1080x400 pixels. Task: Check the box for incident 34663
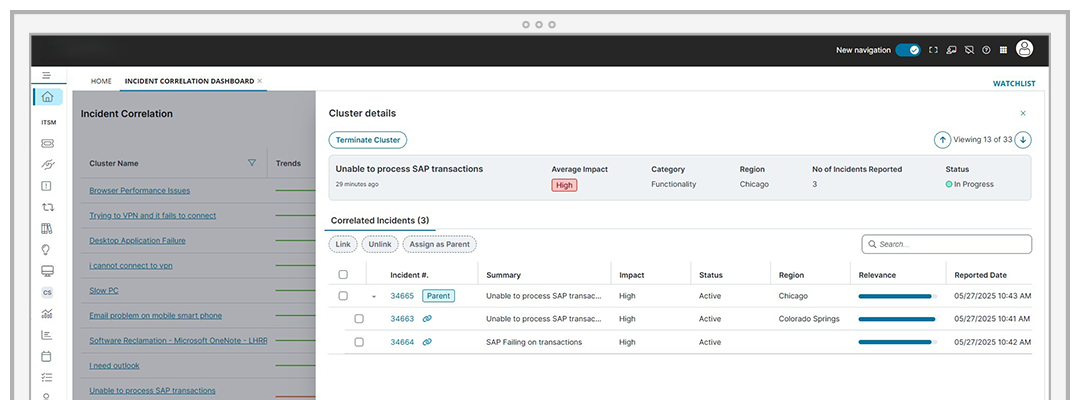359,319
